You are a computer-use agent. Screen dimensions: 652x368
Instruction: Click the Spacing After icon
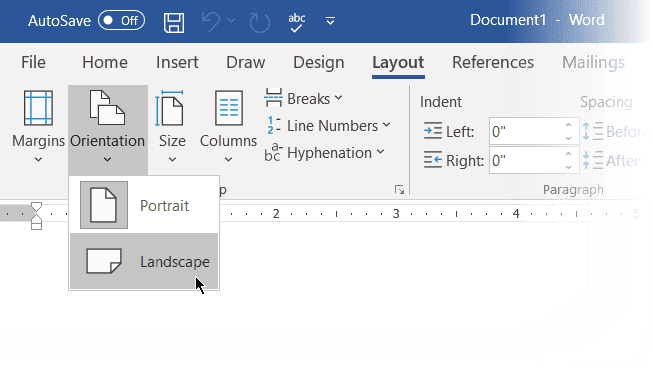coord(593,160)
